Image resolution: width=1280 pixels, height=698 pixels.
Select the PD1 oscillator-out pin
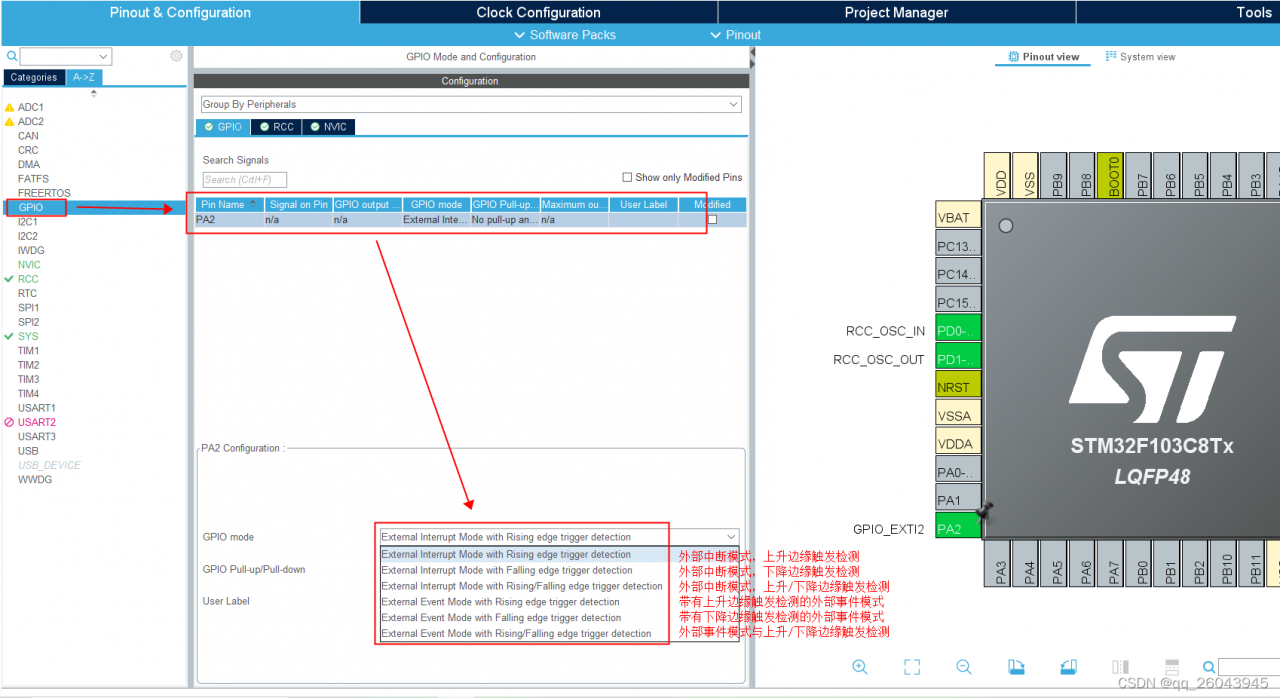pyautogui.click(x=958, y=358)
